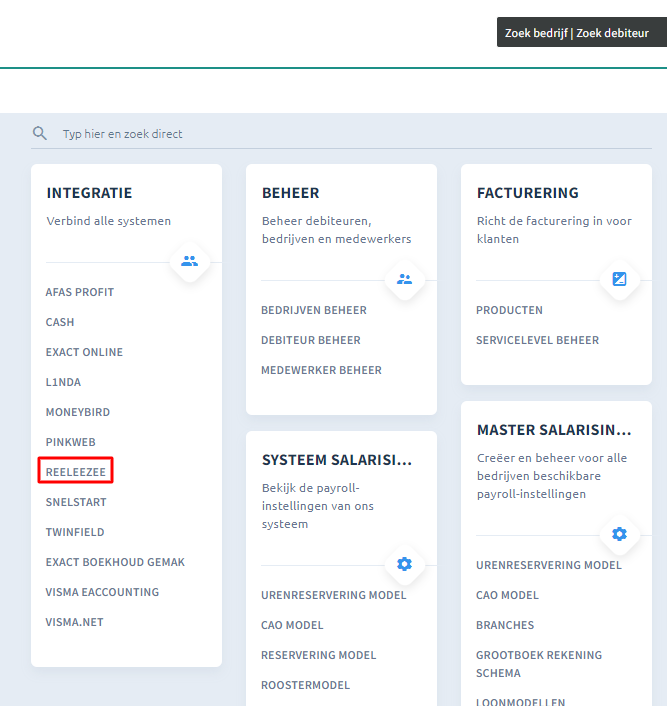The width and height of the screenshot is (667, 706).
Task: Go to Servicelevel Beheer
Action: point(537,340)
